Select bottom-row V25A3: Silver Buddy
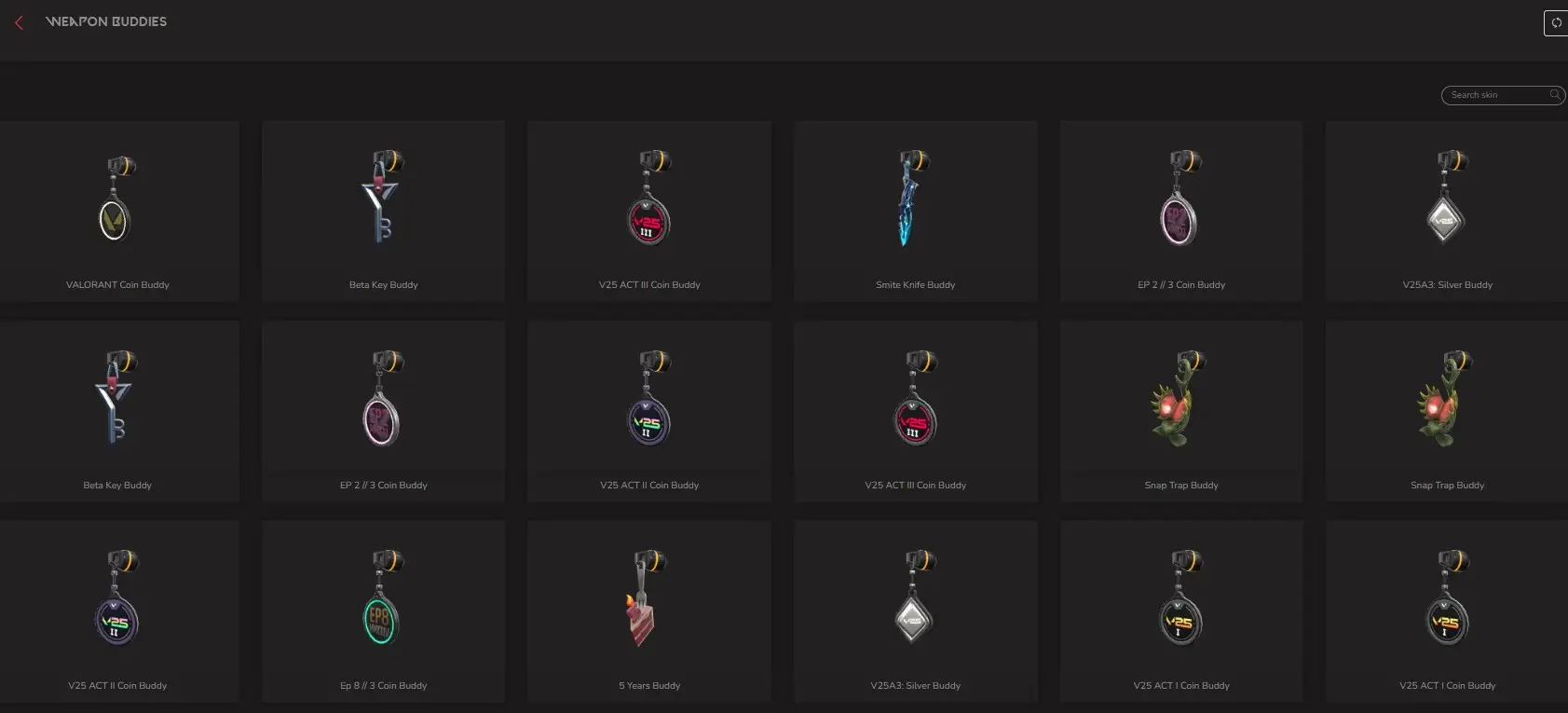 click(916, 611)
